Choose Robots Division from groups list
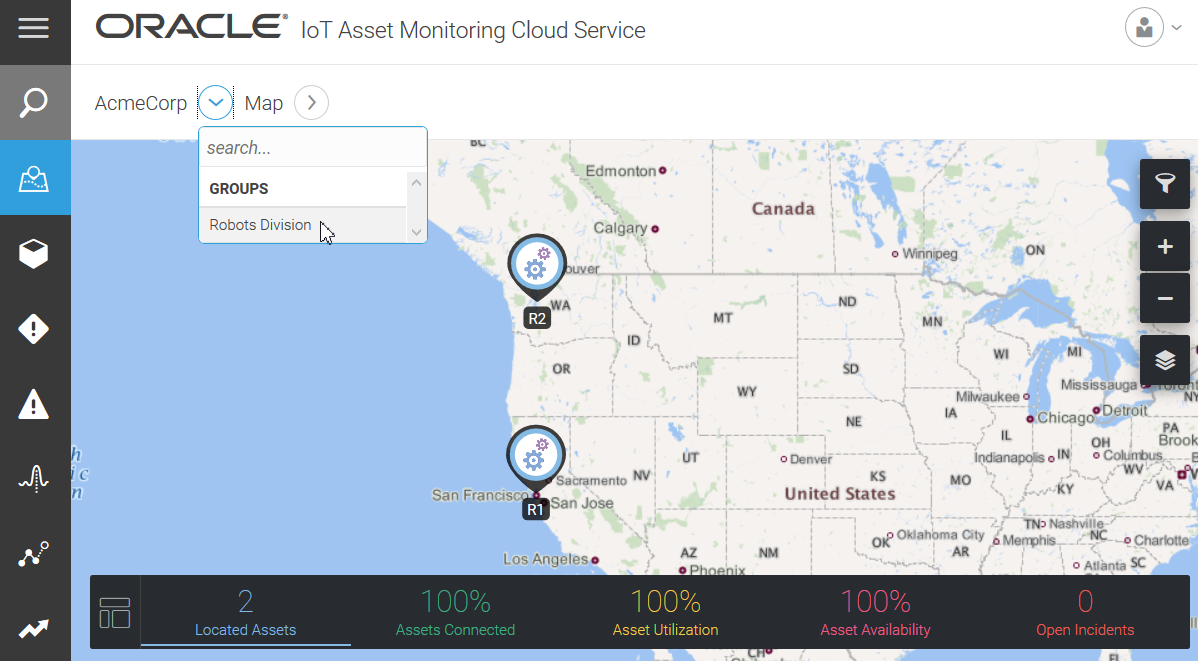1198x661 pixels. click(303, 225)
